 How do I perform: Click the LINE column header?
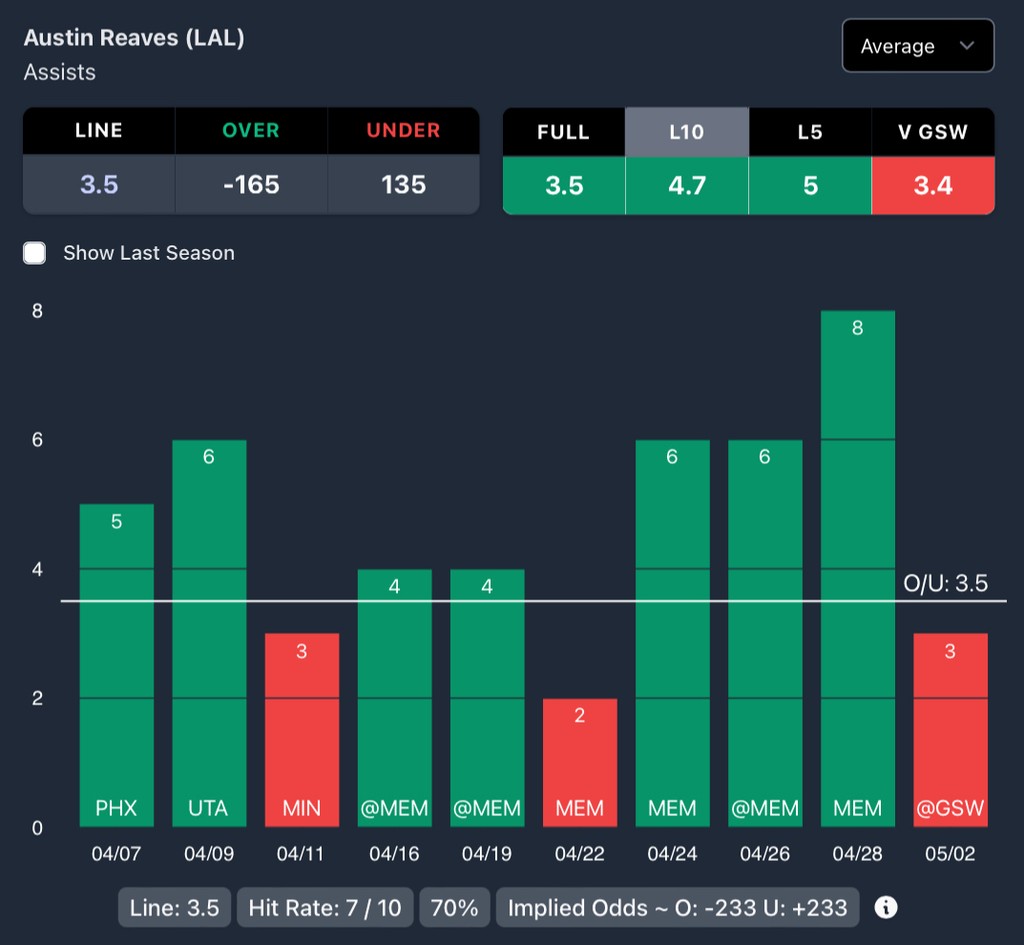click(x=99, y=131)
